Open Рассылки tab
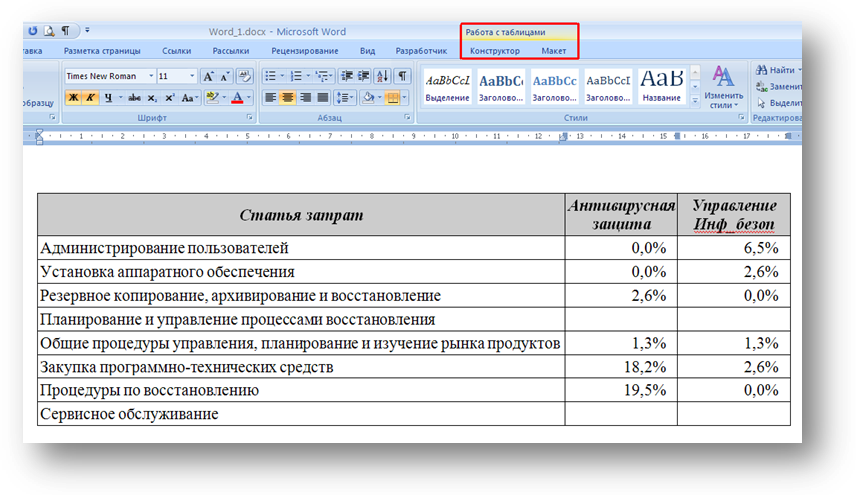The width and height of the screenshot is (856, 495). pyautogui.click(x=231, y=51)
